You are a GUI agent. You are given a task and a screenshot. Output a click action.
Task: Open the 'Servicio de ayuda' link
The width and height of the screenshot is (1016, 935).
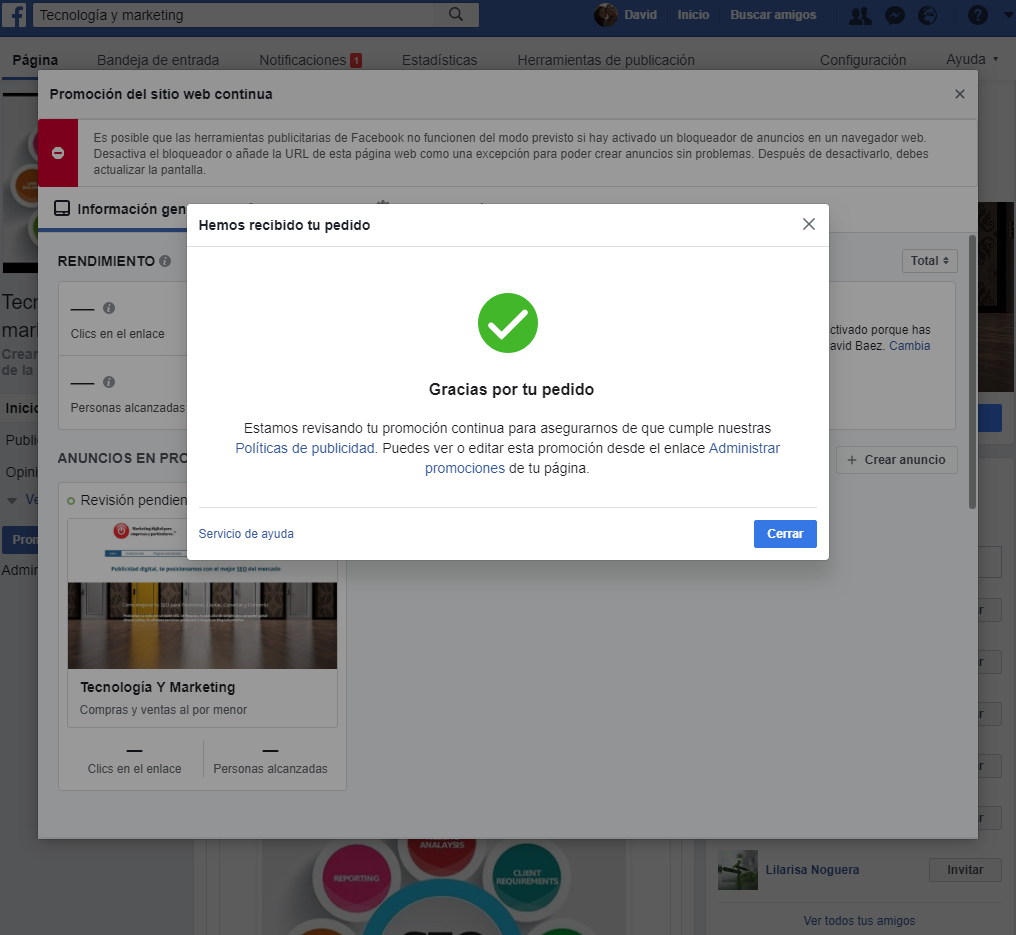(x=246, y=533)
